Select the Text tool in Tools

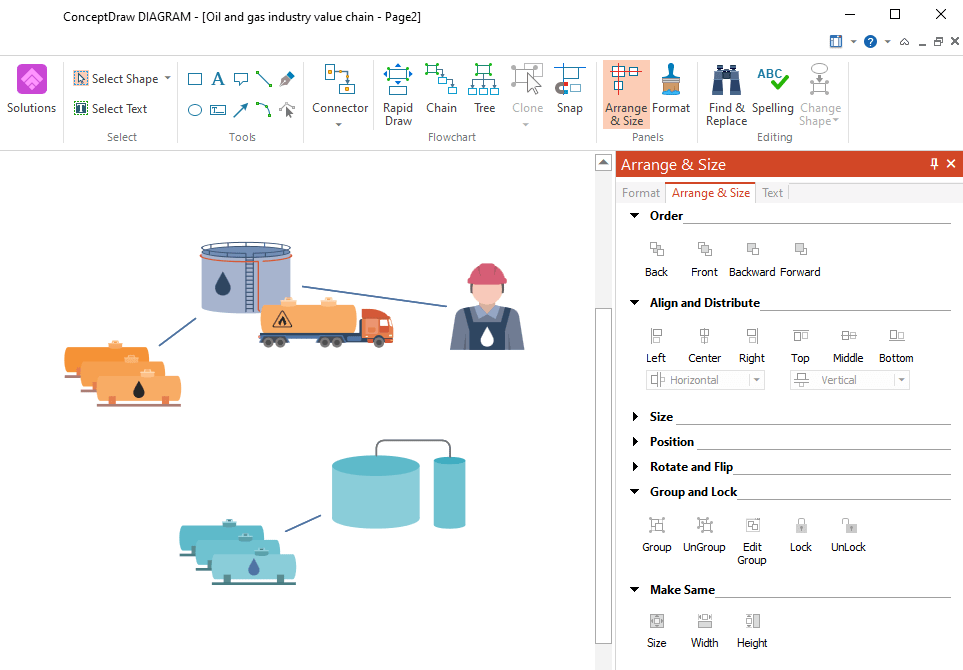coord(218,79)
